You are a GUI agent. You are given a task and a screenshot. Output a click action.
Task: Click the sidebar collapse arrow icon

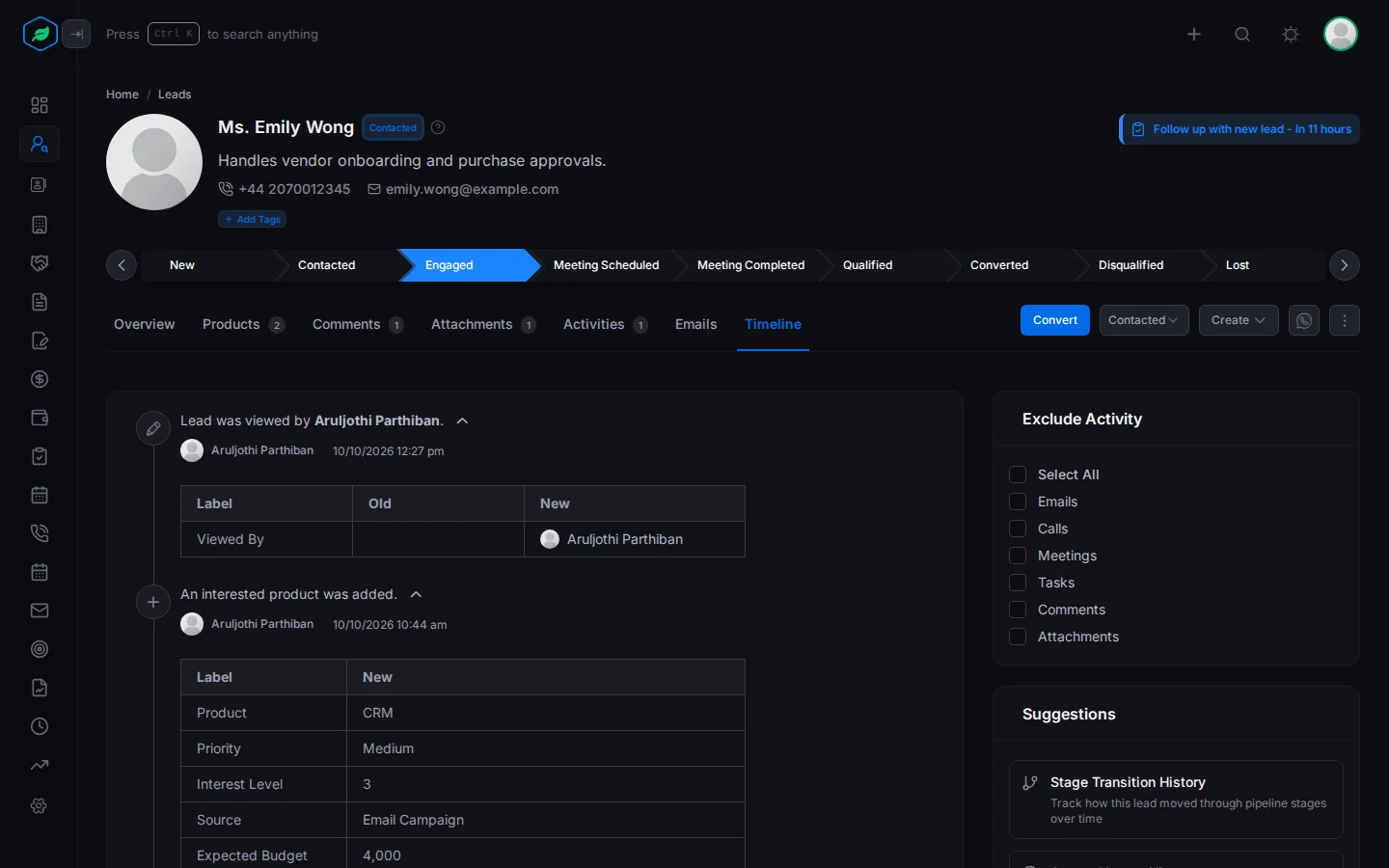tap(76, 34)
